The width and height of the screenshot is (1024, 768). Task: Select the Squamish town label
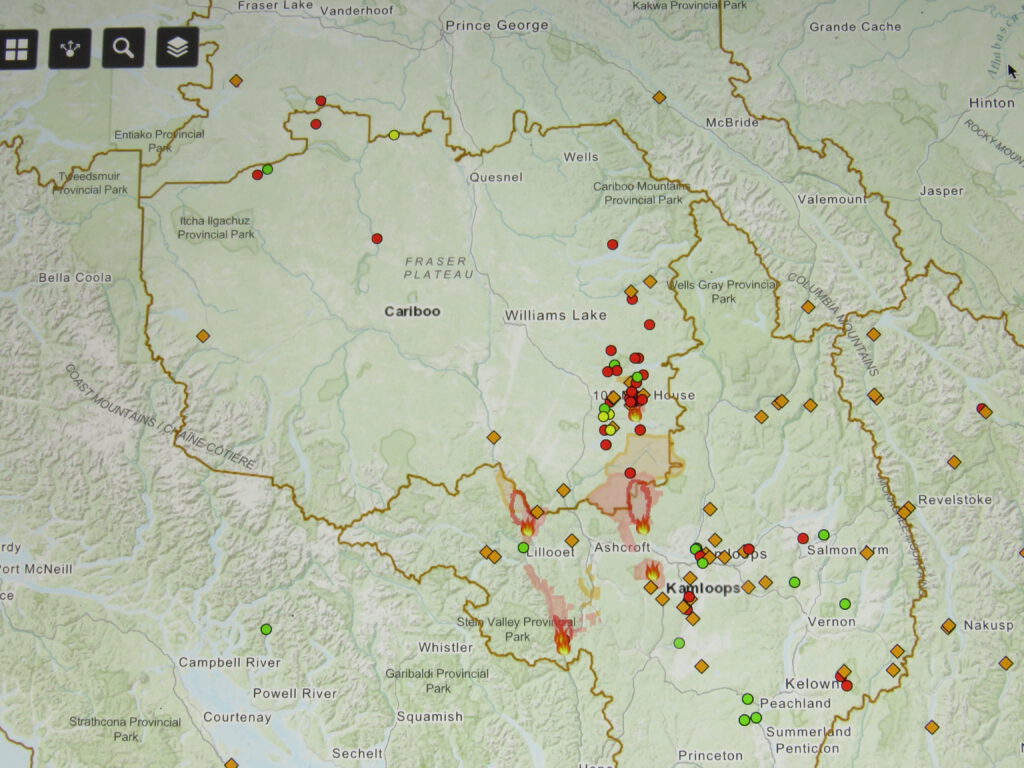coord(430,716)
